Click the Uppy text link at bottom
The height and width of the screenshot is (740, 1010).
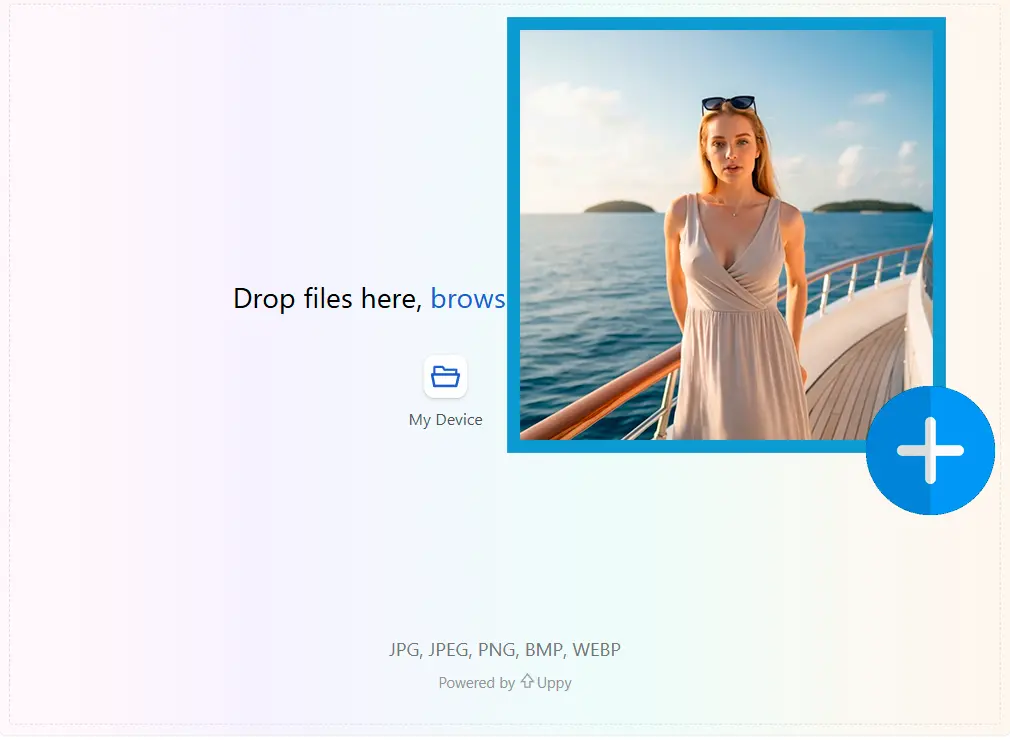coord(553,682)
